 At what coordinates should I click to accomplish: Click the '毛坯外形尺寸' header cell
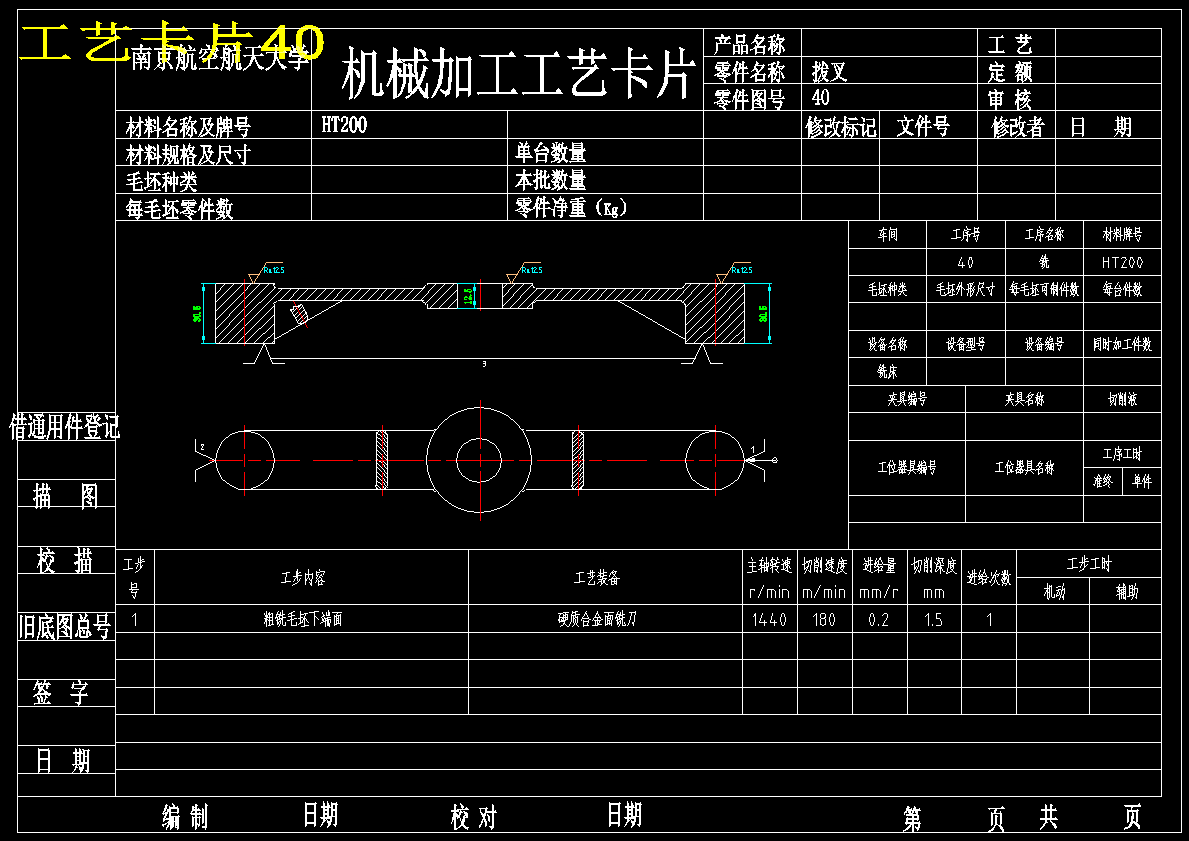click(966, 289)
